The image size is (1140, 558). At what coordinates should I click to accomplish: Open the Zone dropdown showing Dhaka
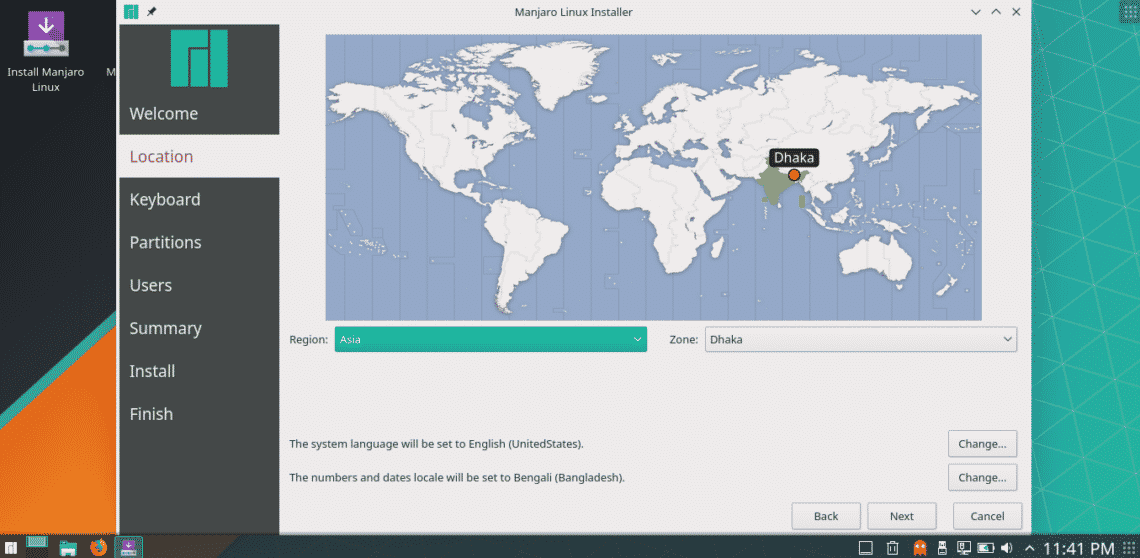point(861,339)
